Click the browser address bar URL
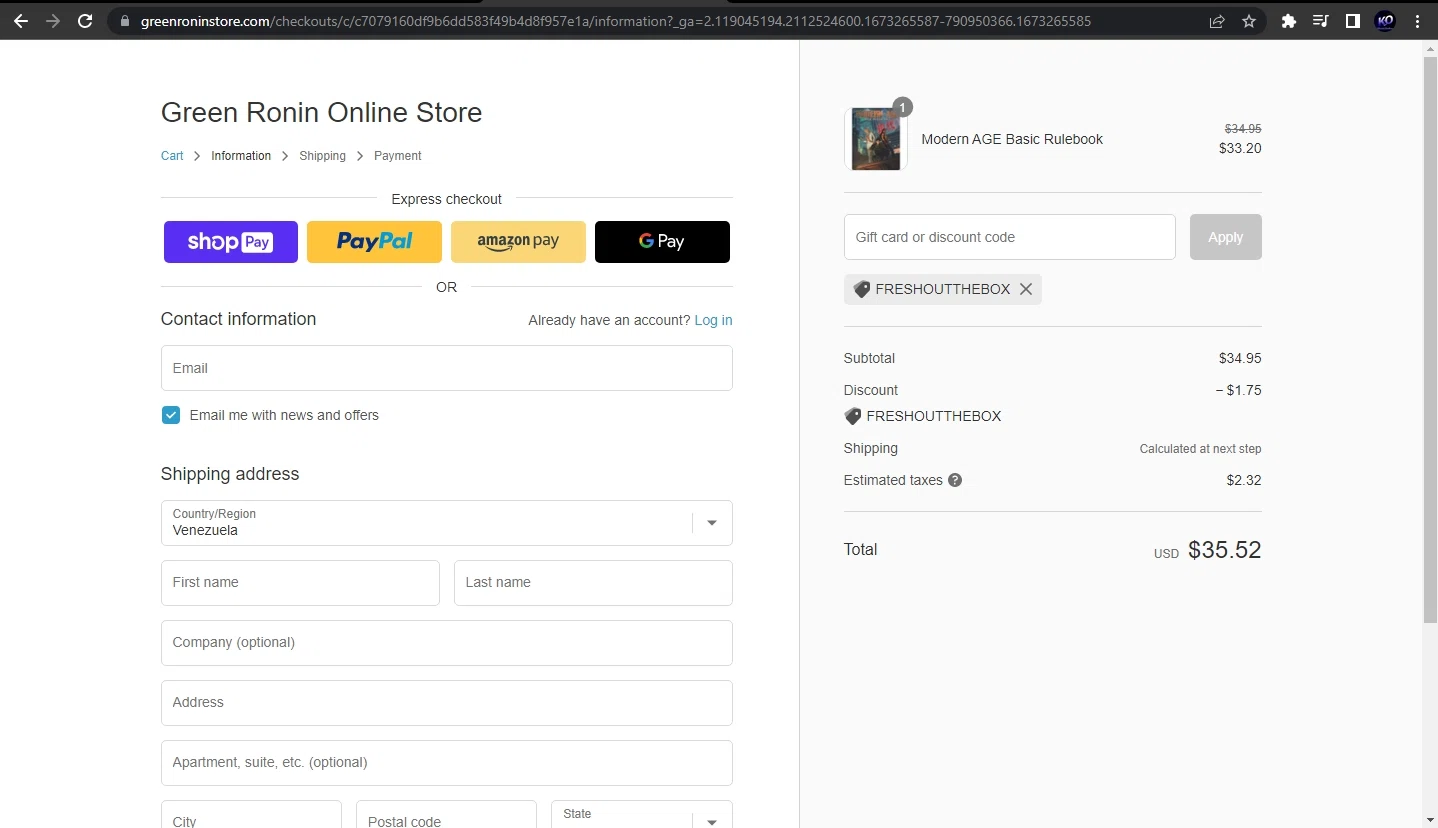This screenshot has height=828, width=1438. 616,21
